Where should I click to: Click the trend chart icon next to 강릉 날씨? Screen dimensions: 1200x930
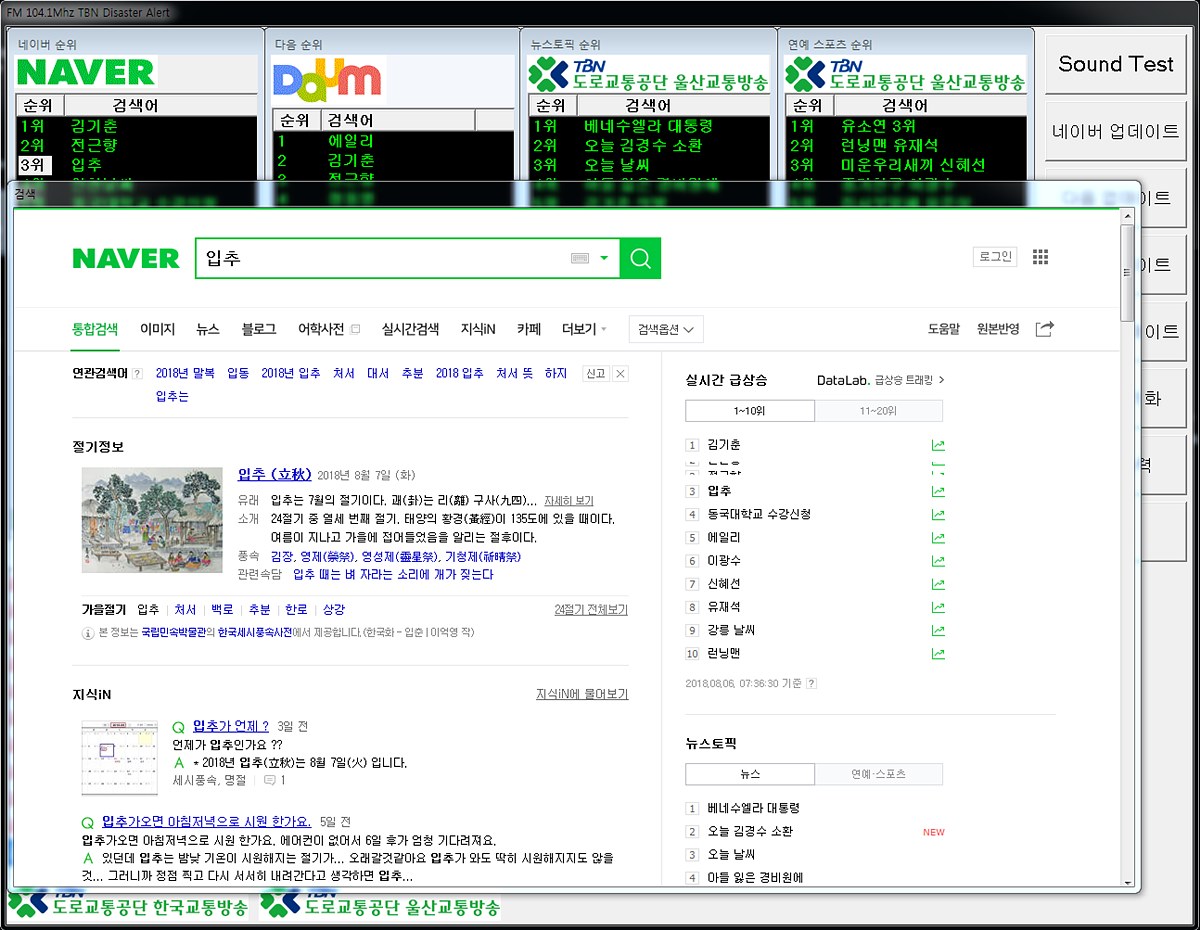(x=937, y=631)
